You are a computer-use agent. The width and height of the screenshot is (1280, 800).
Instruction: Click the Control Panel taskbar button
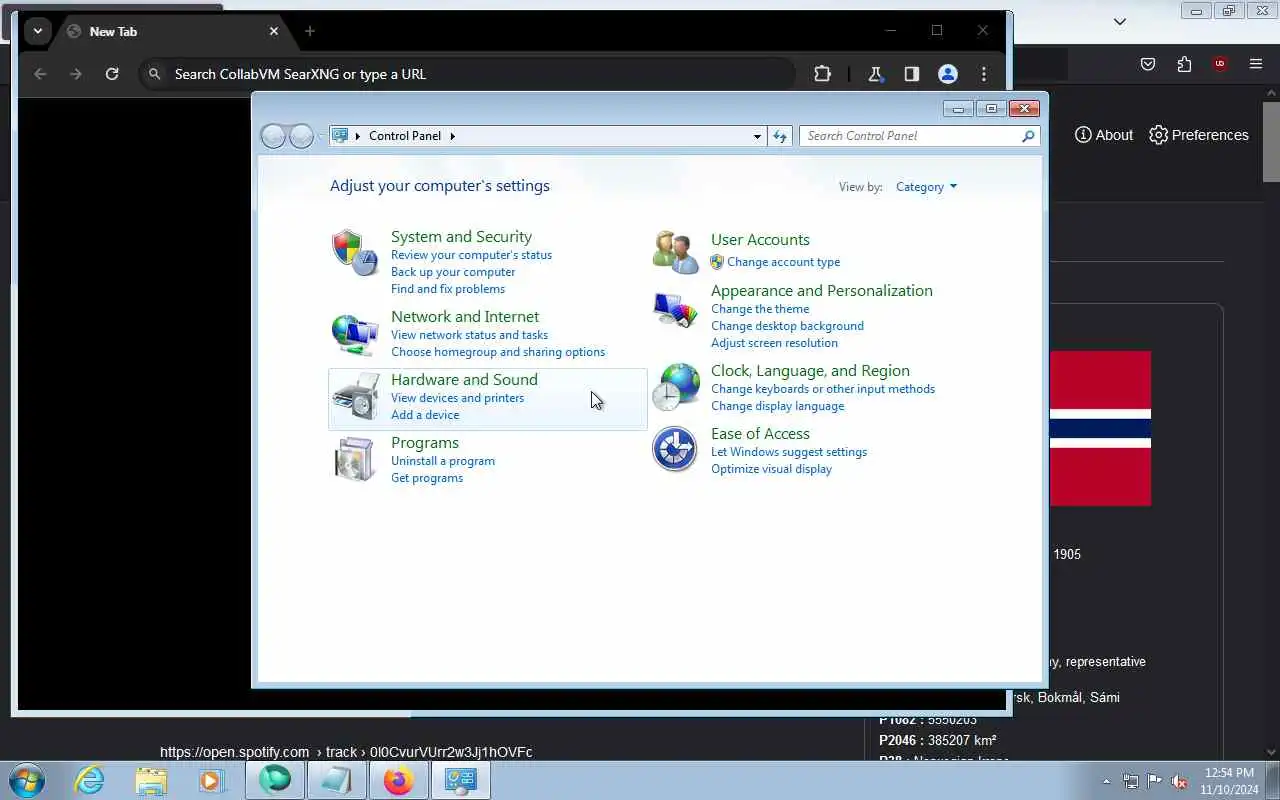coord(460,780)
